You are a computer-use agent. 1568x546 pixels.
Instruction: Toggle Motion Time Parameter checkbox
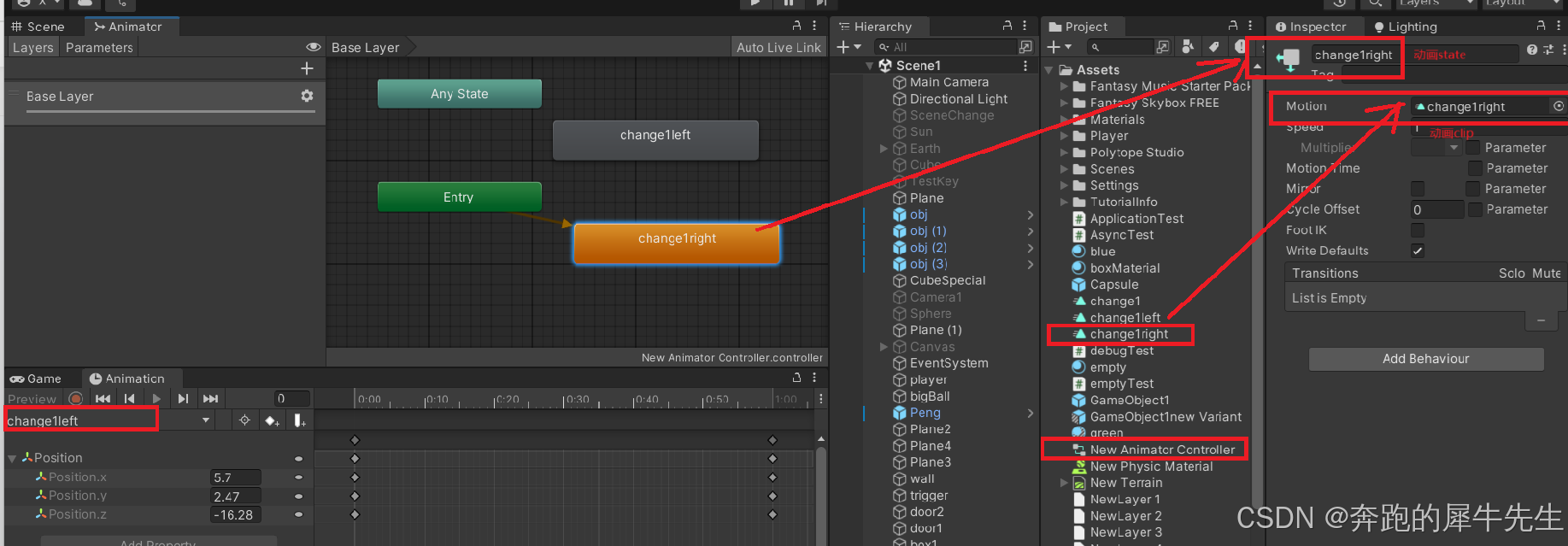pos(1474,168)
